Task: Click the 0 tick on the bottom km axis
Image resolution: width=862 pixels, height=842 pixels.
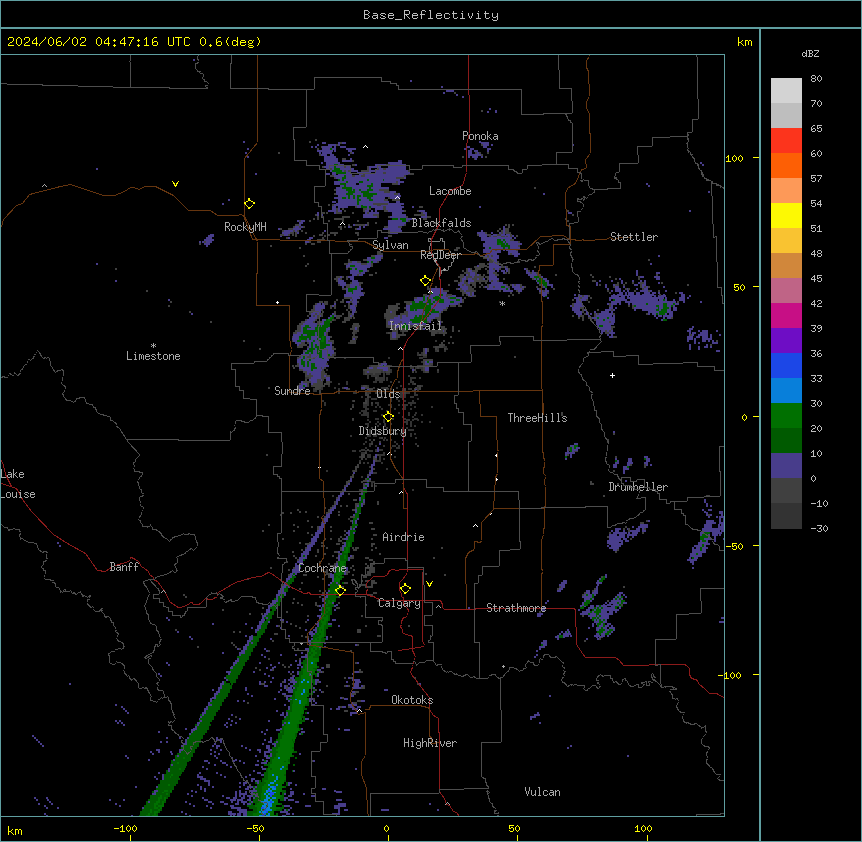Action: (x=386, y=828)
